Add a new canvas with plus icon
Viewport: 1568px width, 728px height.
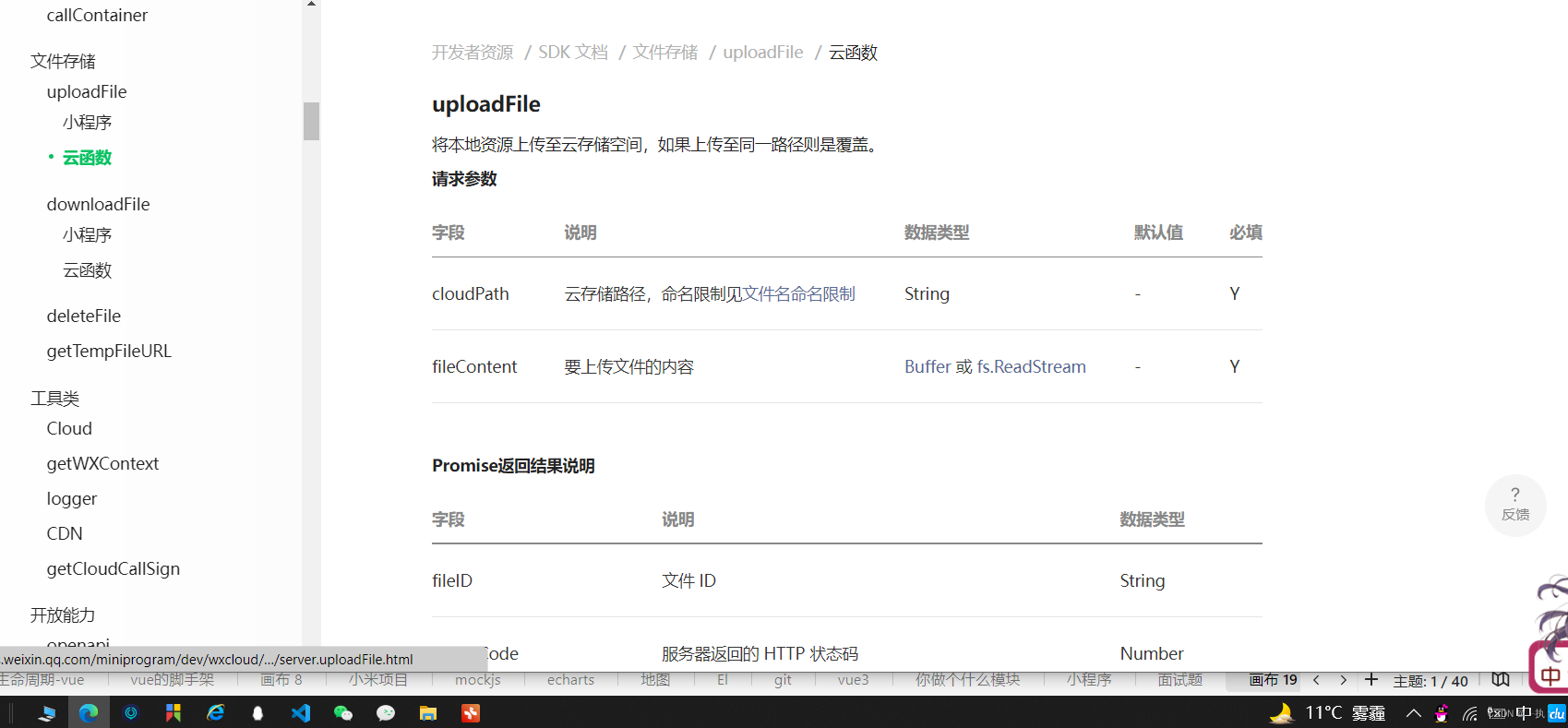pos(1371,680)
